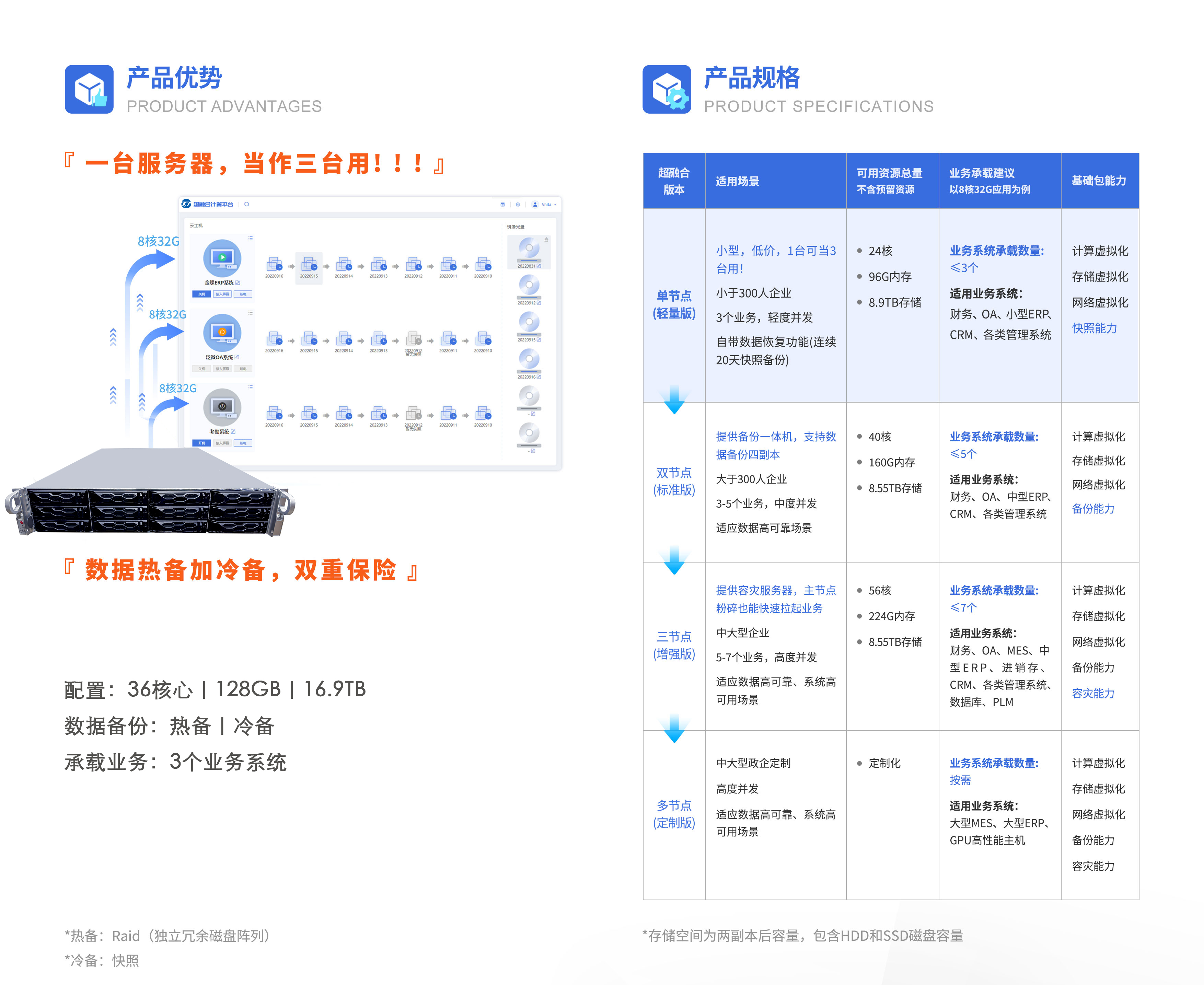Screen dimensions: 1204x985
Task: Open the list menu icon on 金蝶ERP系统 card
Action: tap(251, 238)
